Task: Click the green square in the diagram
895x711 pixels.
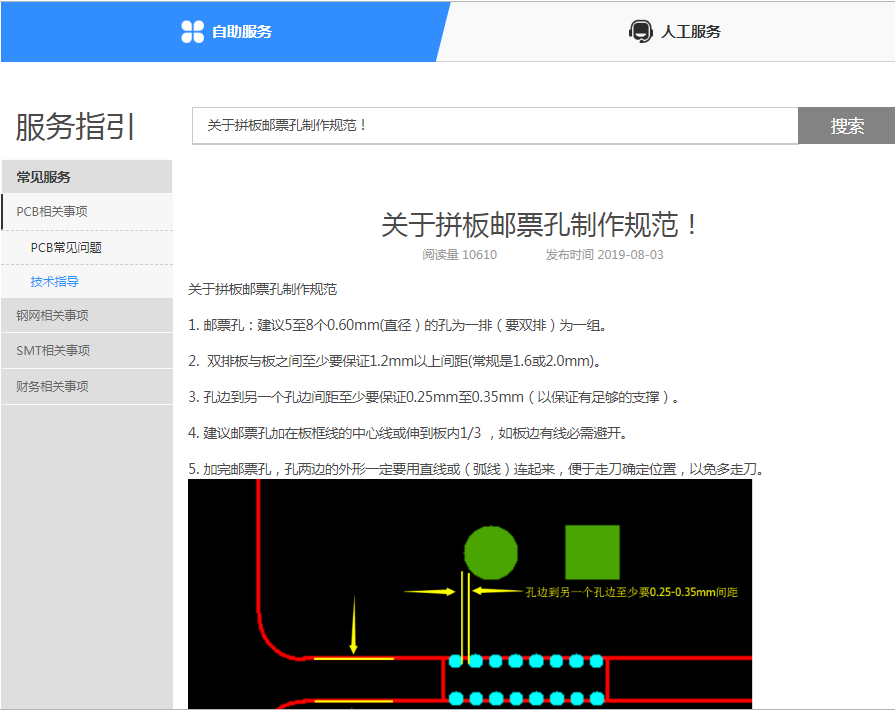Action: (592, 552)
